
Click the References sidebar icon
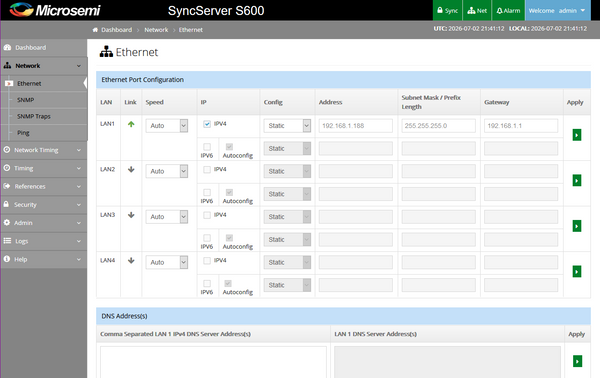coord(7,186)
